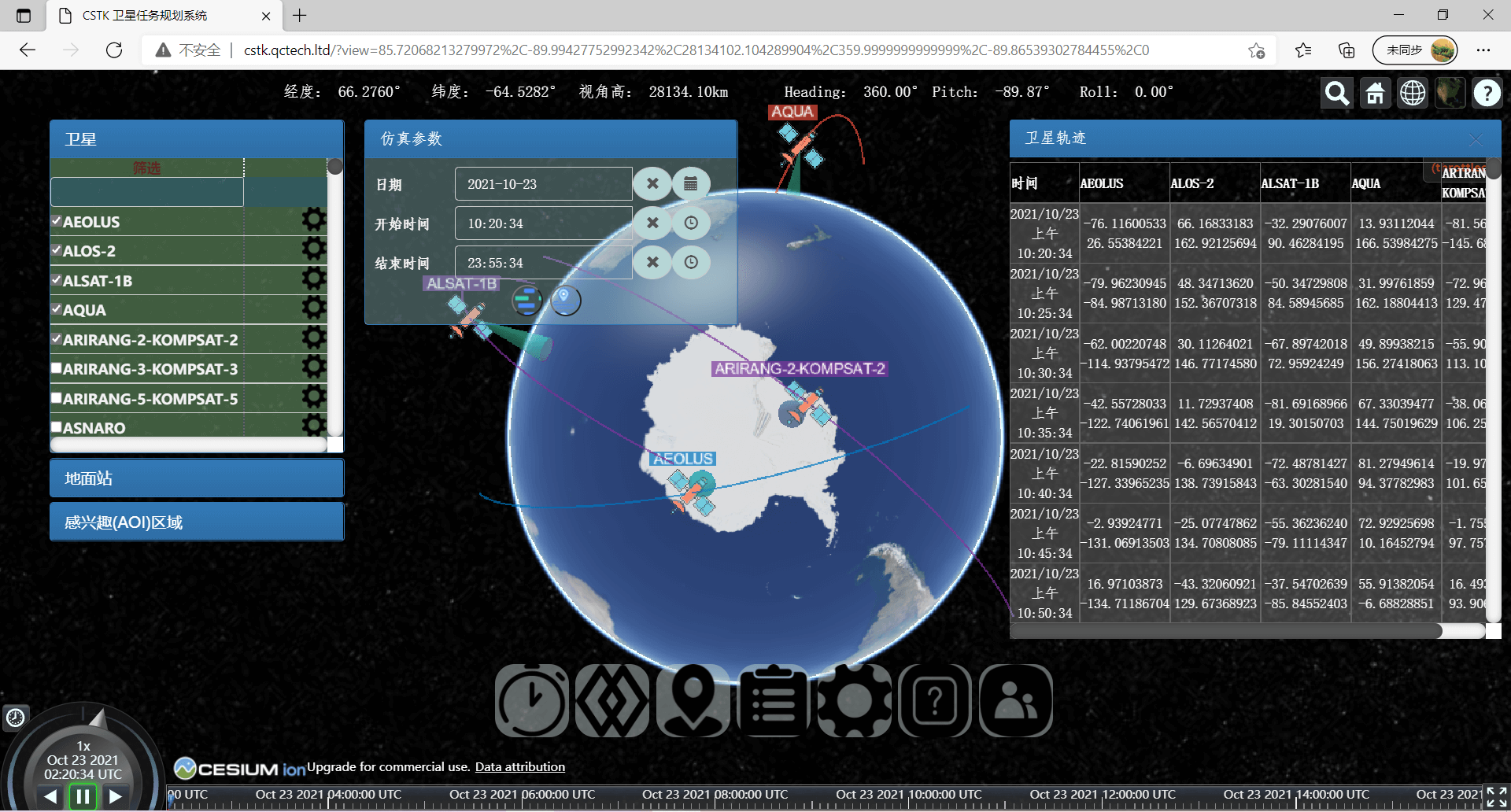
Task: Open ARIRANG-2-KOMPSAT-2 settings gear
Action: tap(314, 338)
